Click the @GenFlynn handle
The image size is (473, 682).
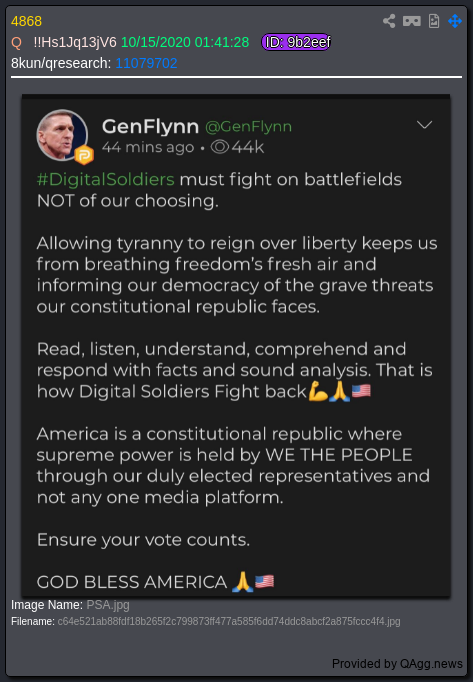coord(248,127)
